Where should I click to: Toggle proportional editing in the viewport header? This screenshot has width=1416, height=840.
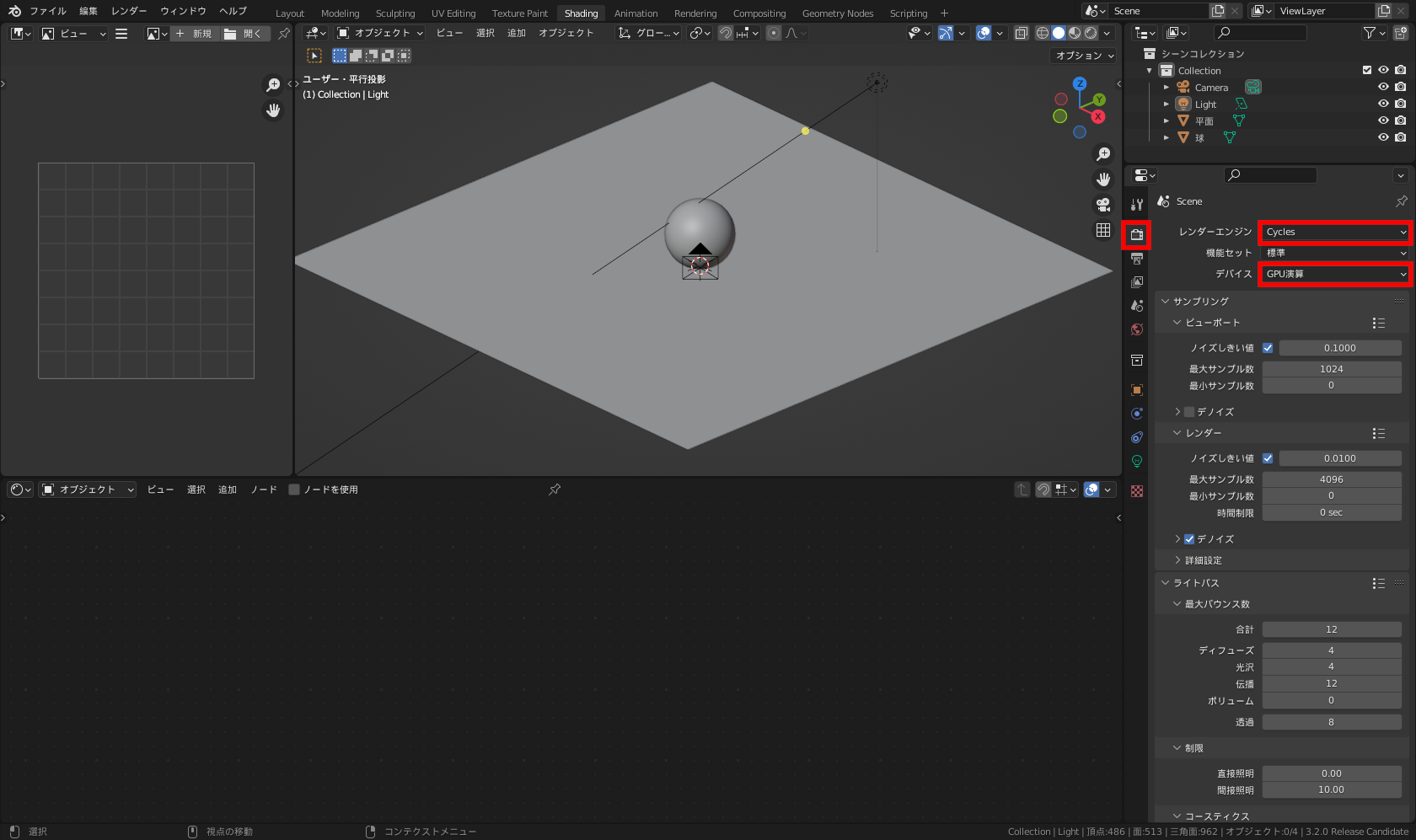[774, 33]
